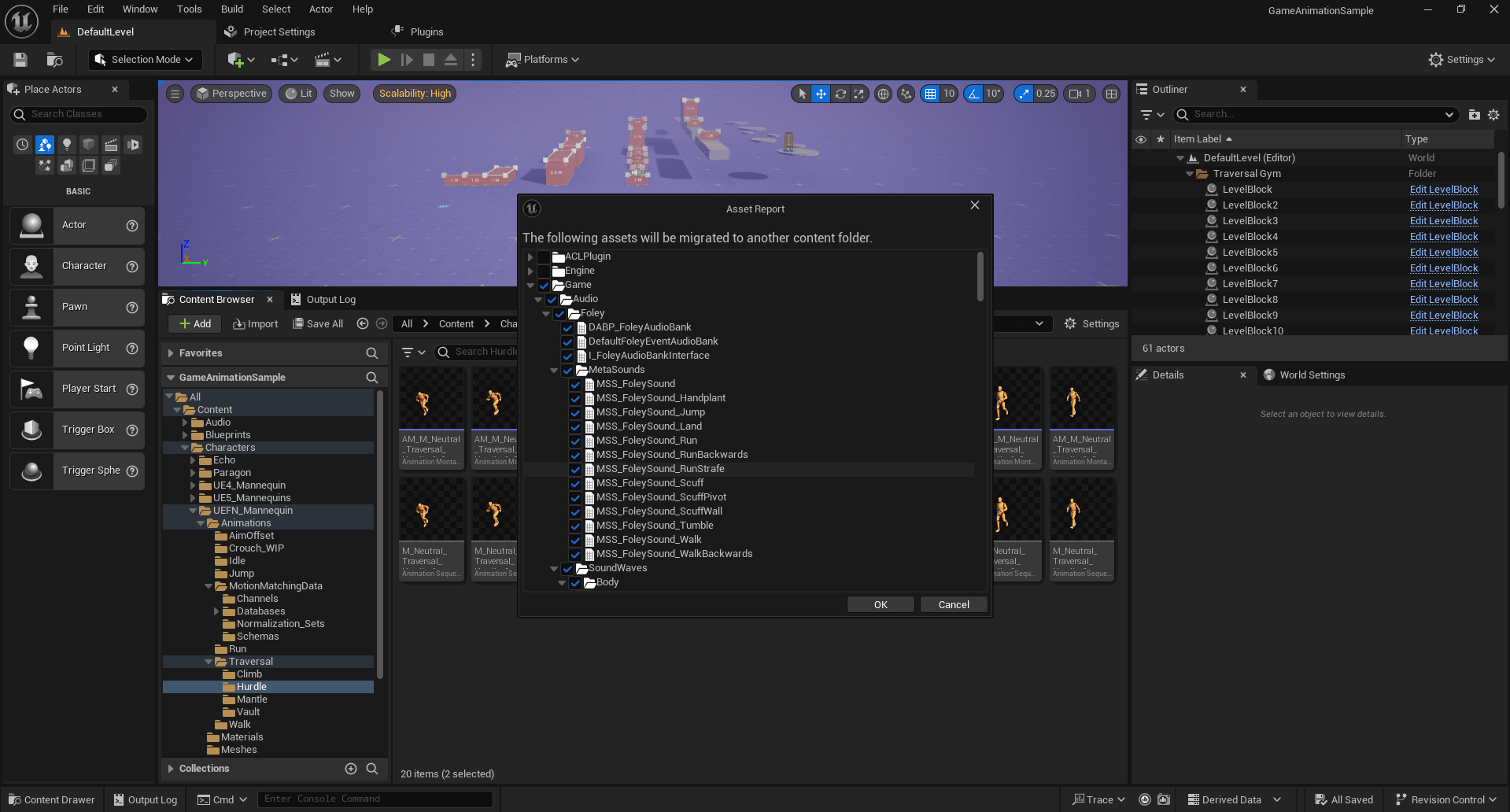Click the Import button in Content Browser
The width and height of the screenshot is (1510, 812).
coord(256,323)
